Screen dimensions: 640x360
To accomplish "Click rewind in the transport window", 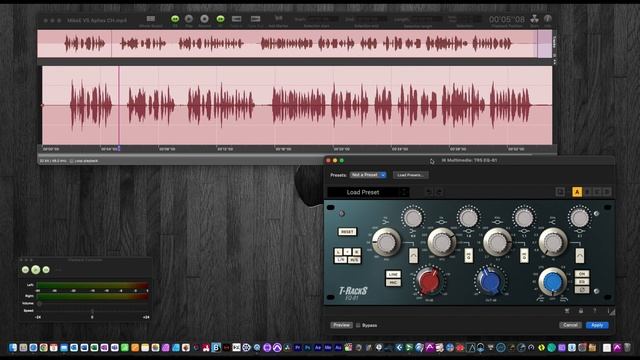I will 25,270.
